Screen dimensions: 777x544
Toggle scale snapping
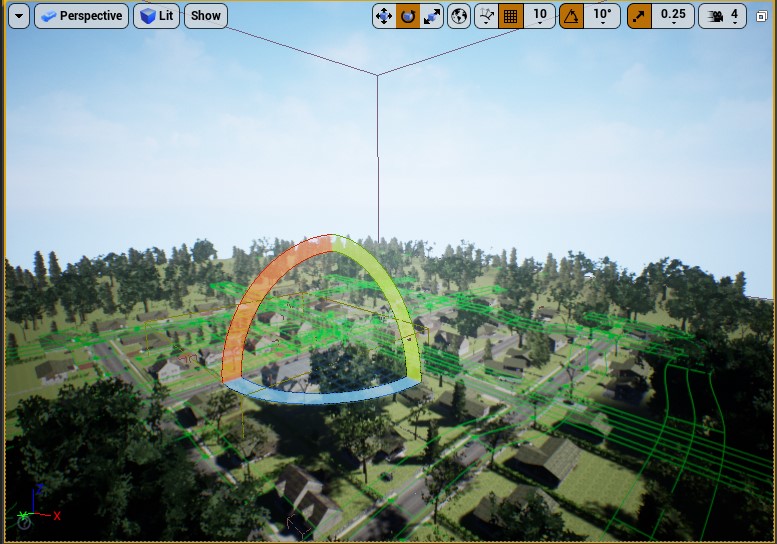click(x=639, y=16)
